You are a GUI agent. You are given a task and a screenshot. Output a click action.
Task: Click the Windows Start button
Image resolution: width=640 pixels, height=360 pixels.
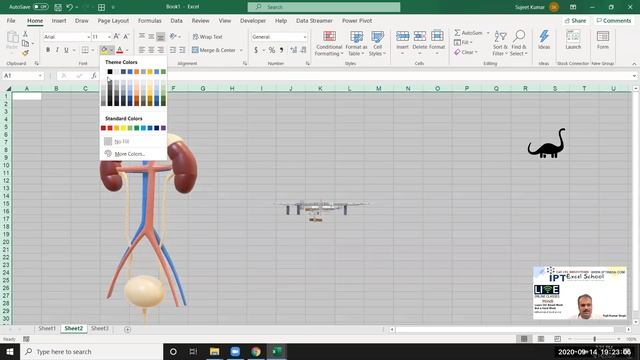tap(10, 351)
